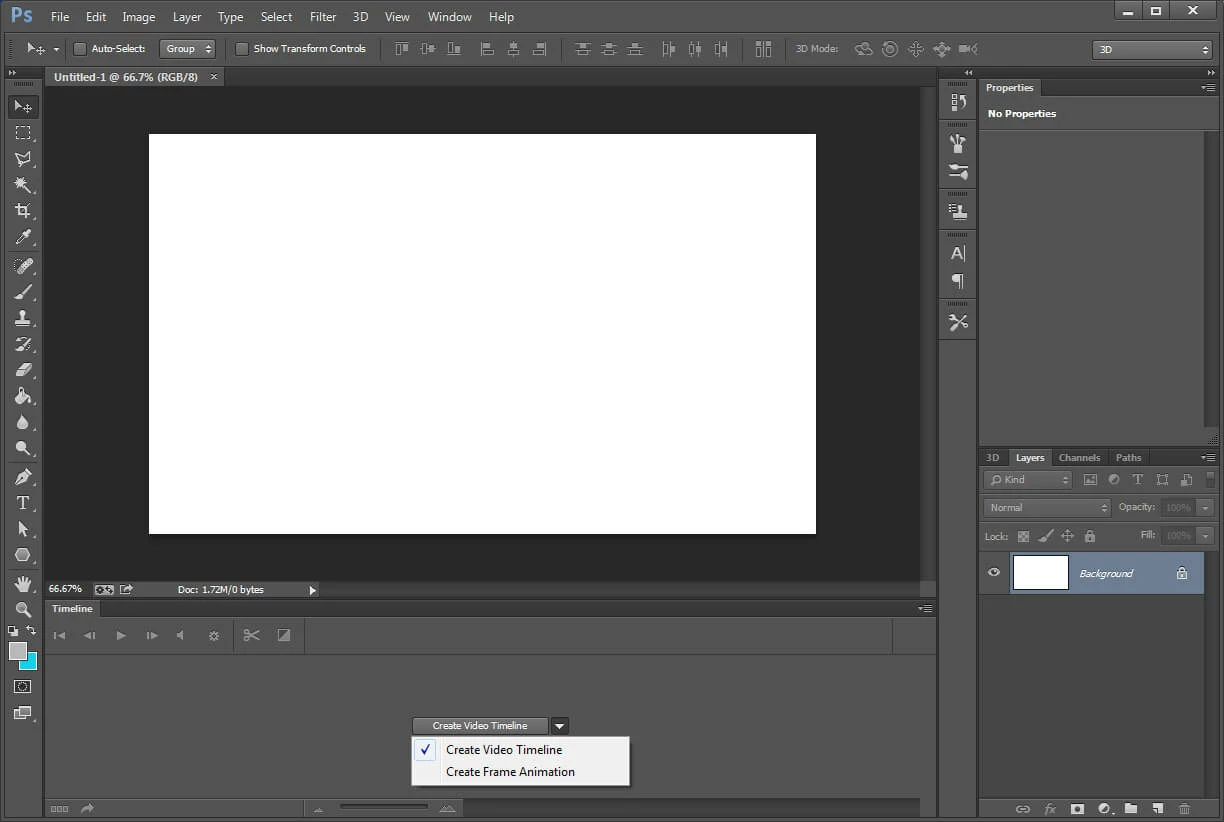Toggle lock all for layer

pyautogui.click(x=1090, y=536)
